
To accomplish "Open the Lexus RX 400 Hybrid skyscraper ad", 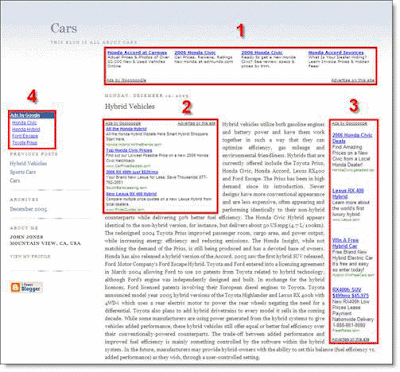I will click(348, 194).
